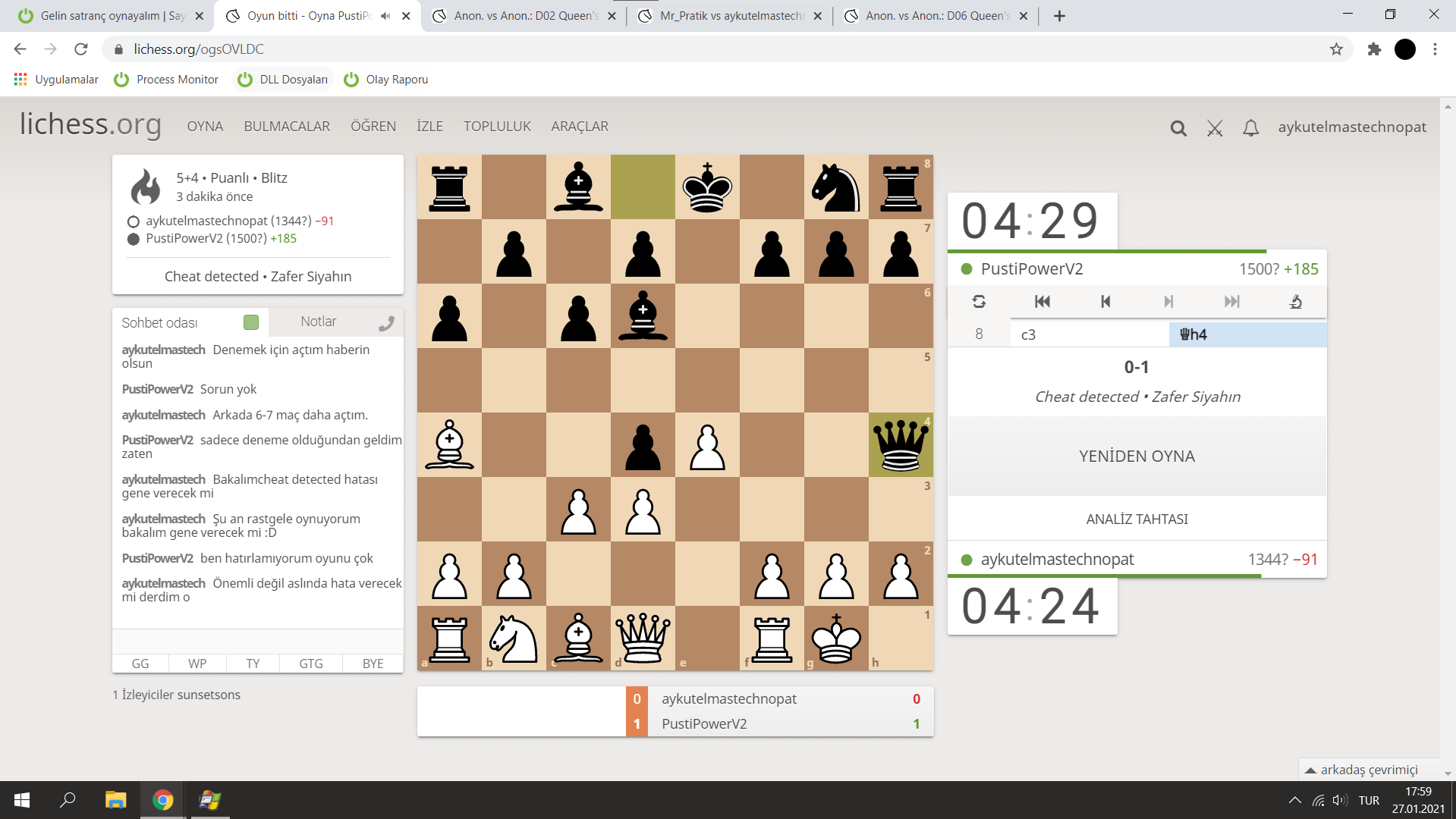
Task: Open Chrome profile avatar
Action: point(1405,49)
